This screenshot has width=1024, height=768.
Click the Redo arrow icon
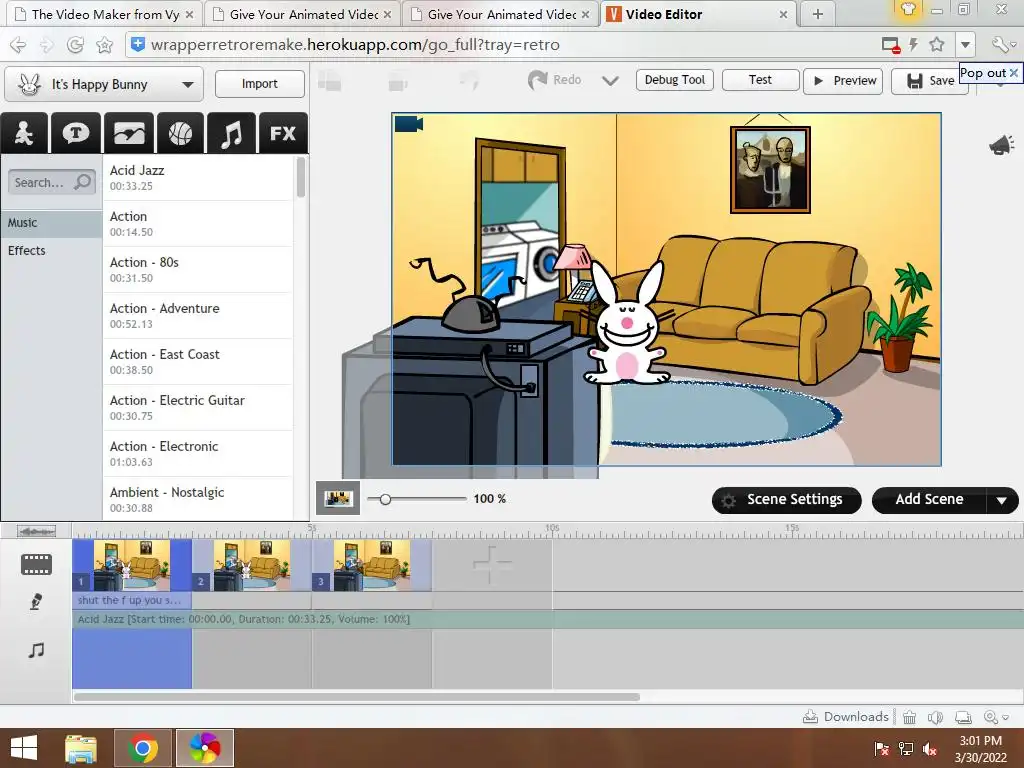pos(537,80)
